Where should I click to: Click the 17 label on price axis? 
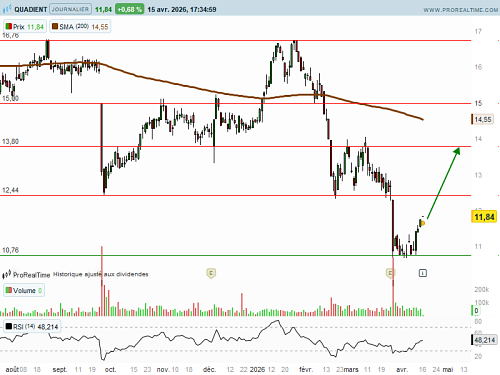[478, 31]
